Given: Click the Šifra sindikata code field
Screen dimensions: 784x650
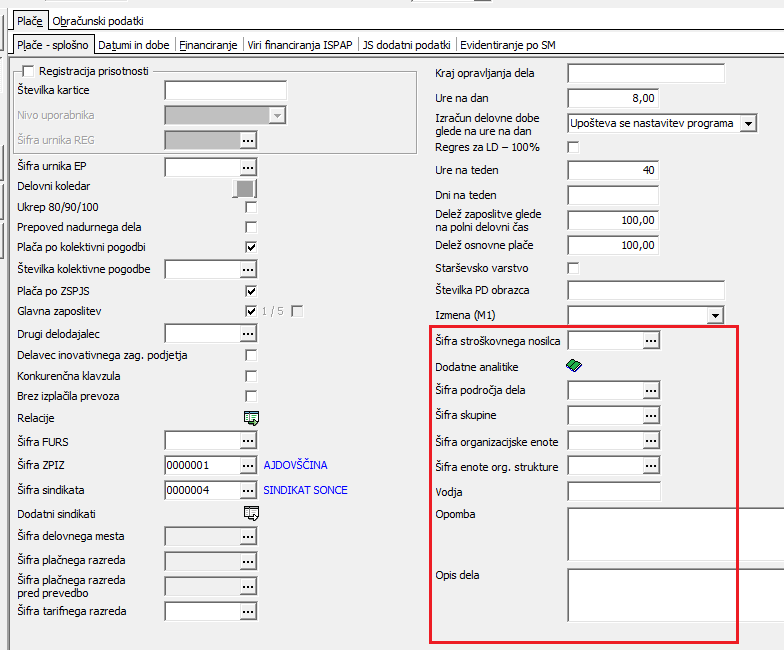Looking at the screenshot, I should click(x=202, y=490).
